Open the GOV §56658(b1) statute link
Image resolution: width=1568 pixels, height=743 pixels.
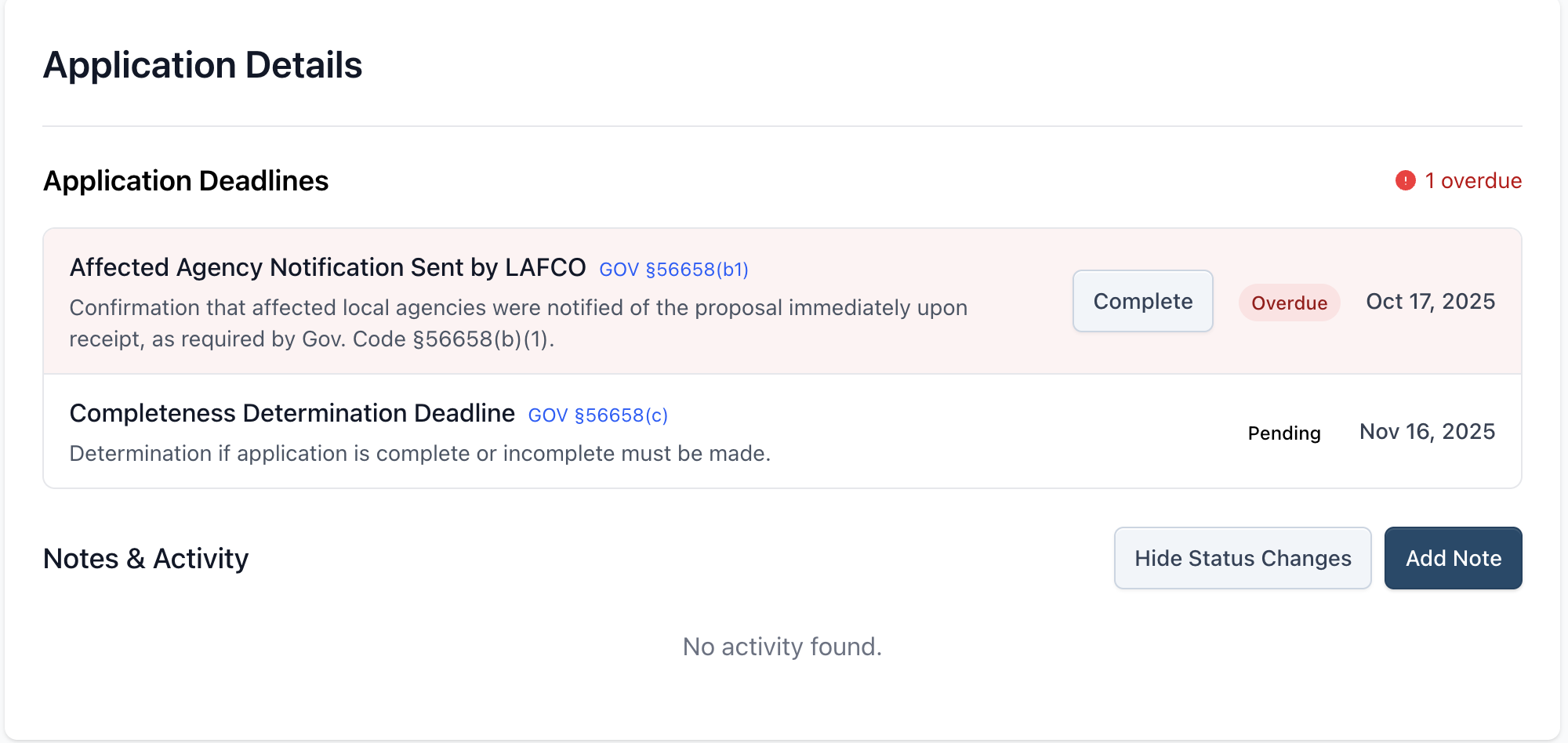pos(673,269)
